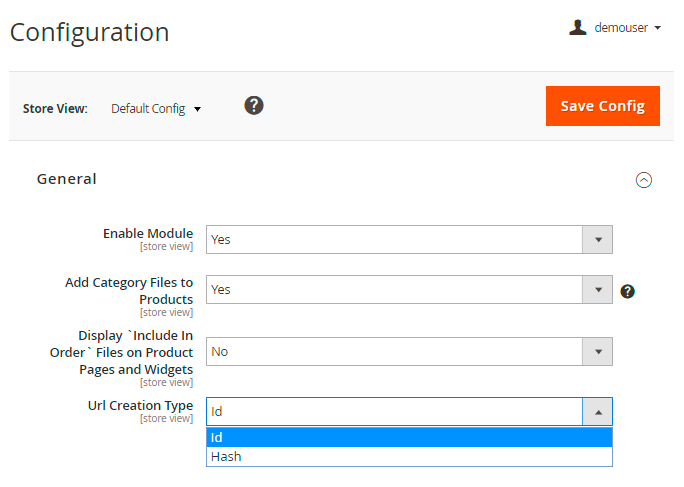Open the Display Include In Order Files dropdown

pyautogui.click(x=408, y=352)
